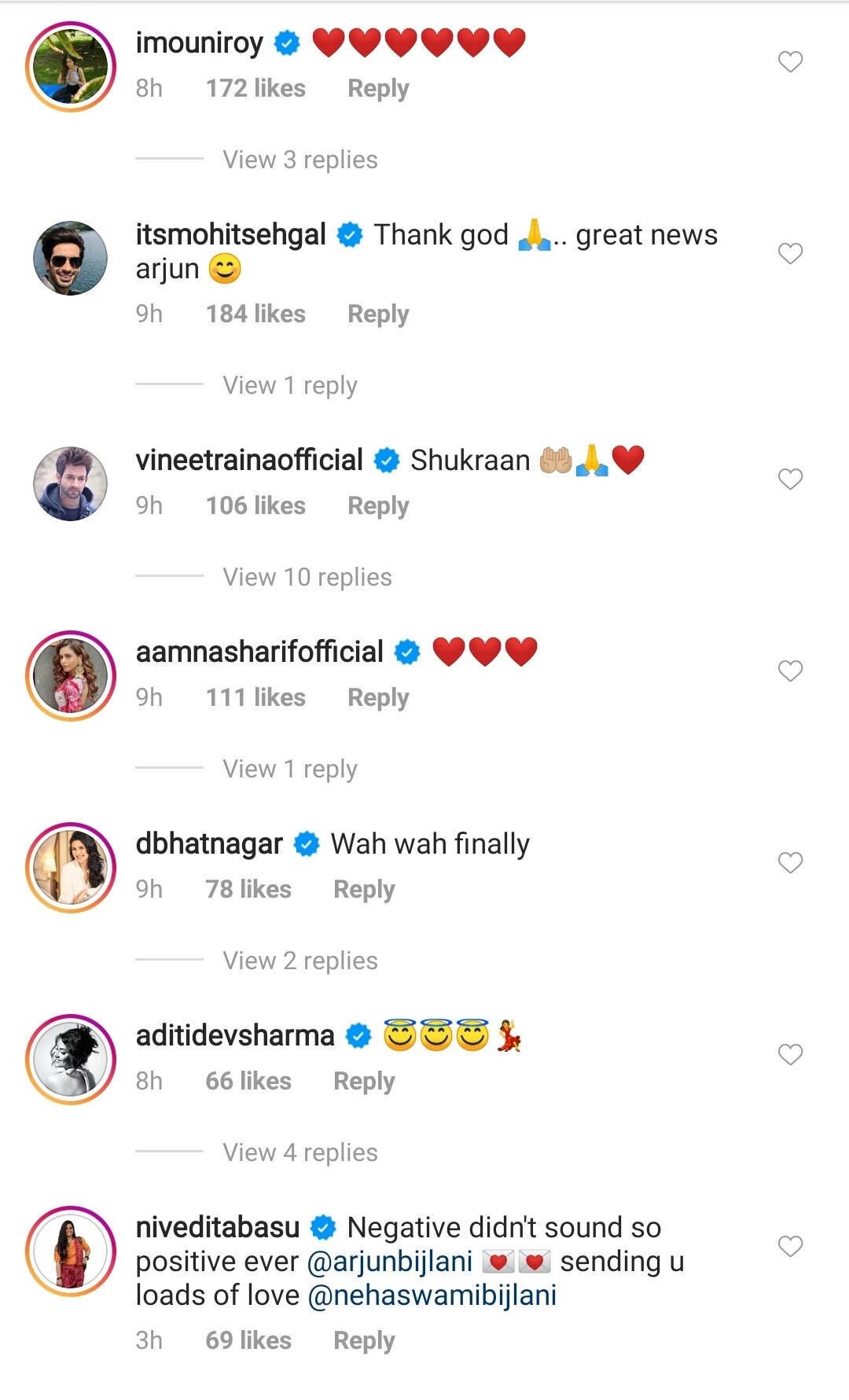This screenshot has height=1400, width=849.
Task: Open aamnasharifofficial's story avatar
Action: pos(71,675)
